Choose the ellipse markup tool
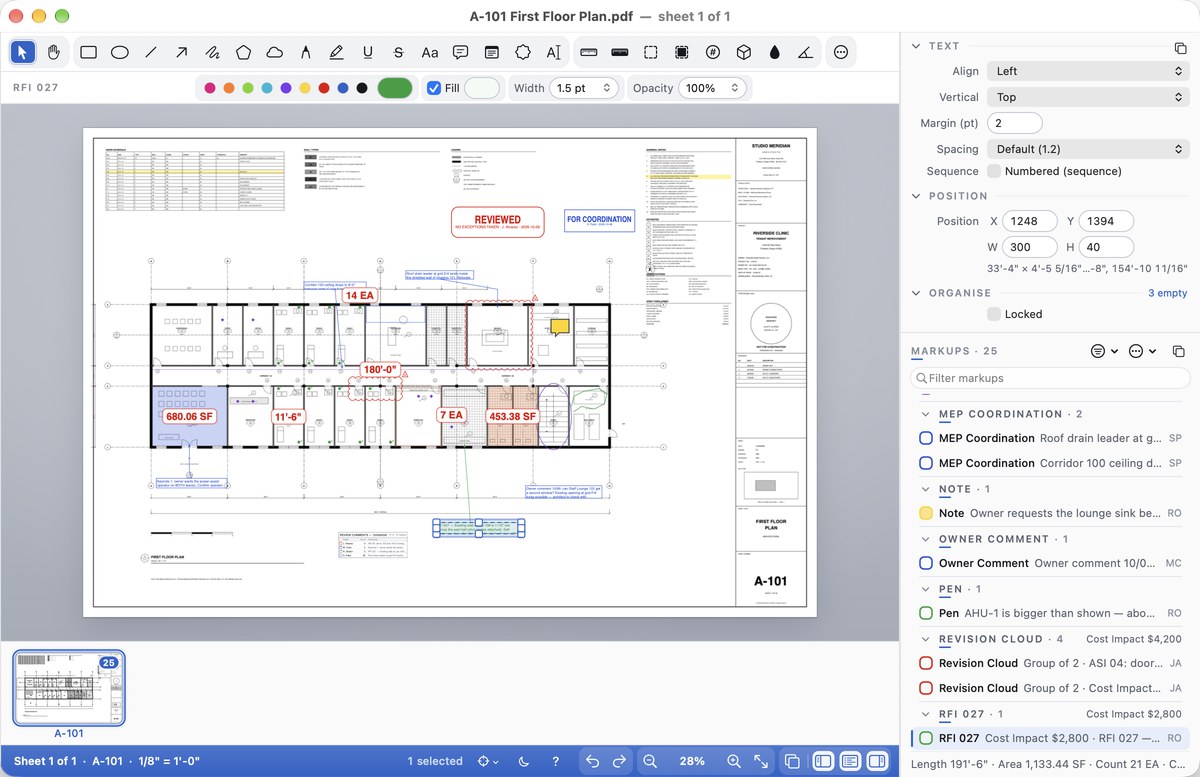 pos(119,52)
